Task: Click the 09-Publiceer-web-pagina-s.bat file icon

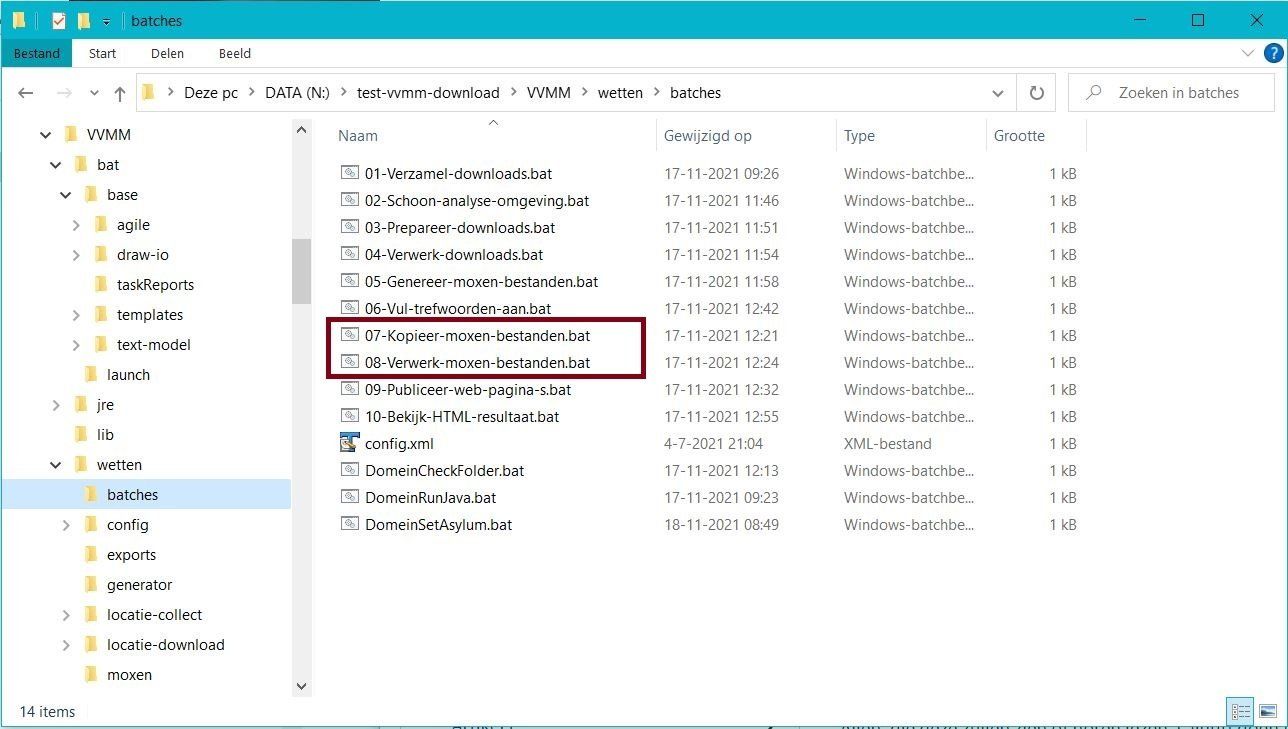Action: (349, 389)
